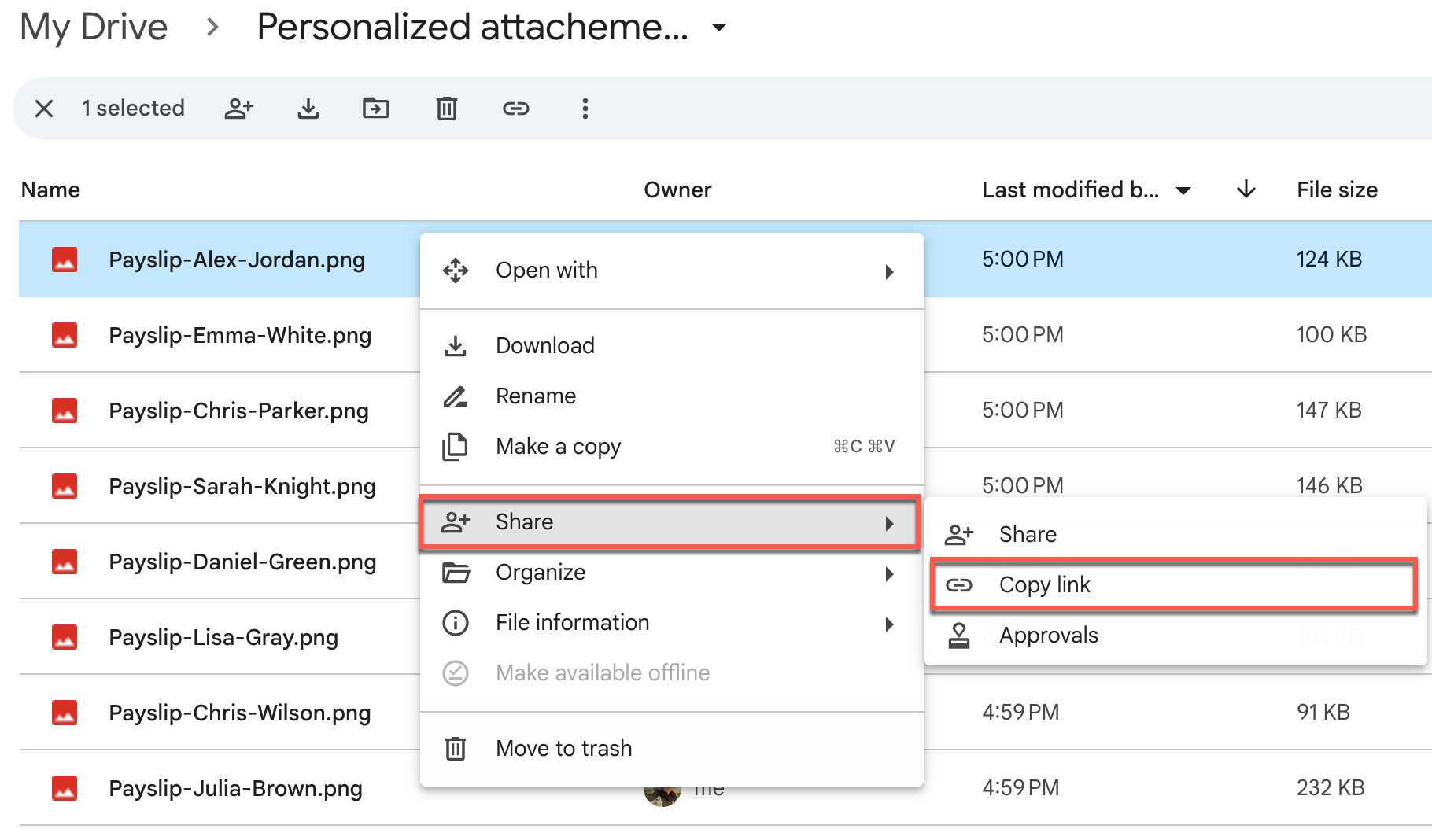Reverse sort direction with the arrow icon
Viewport: 1432px width, 840px height.
[1246, 190]
